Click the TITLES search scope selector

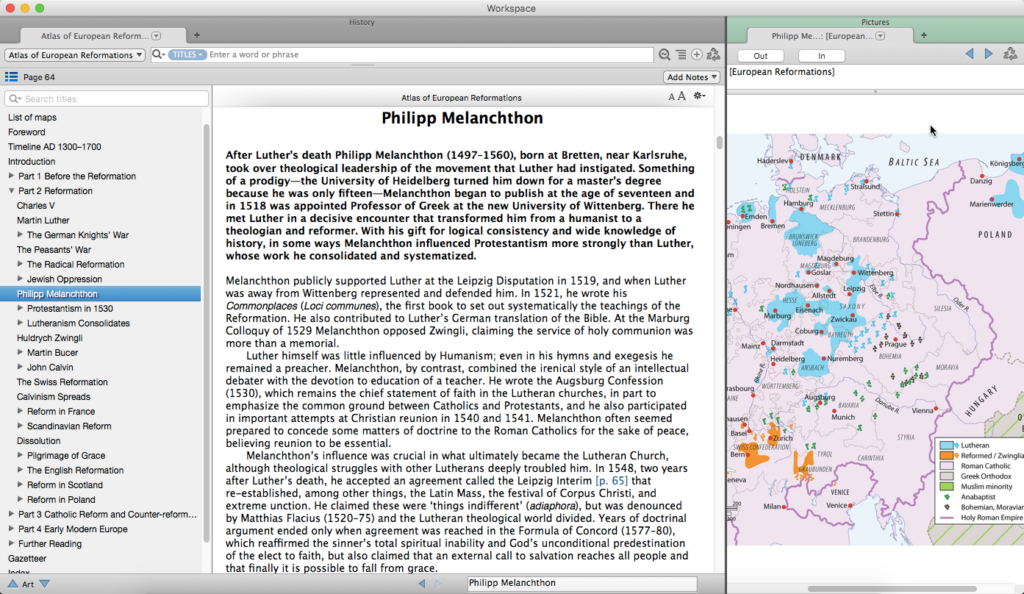click(187, 54)
